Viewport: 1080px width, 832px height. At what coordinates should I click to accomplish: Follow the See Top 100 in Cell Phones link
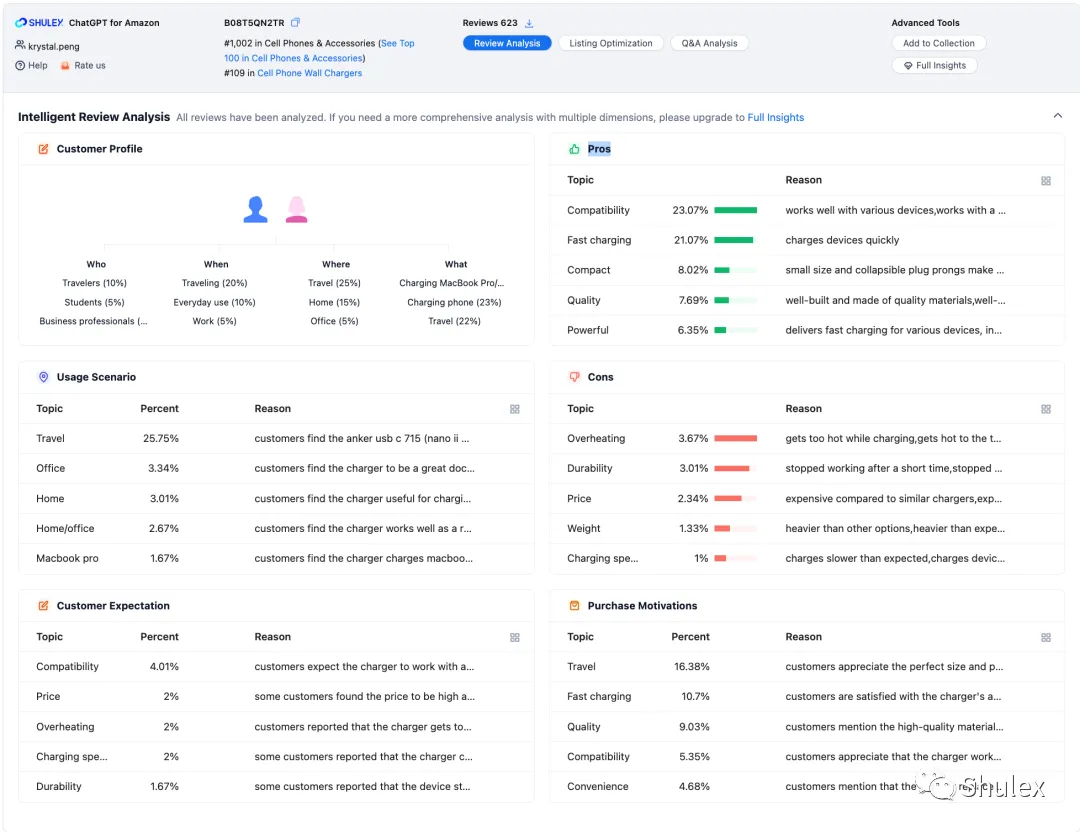click(x=320, y=50)
